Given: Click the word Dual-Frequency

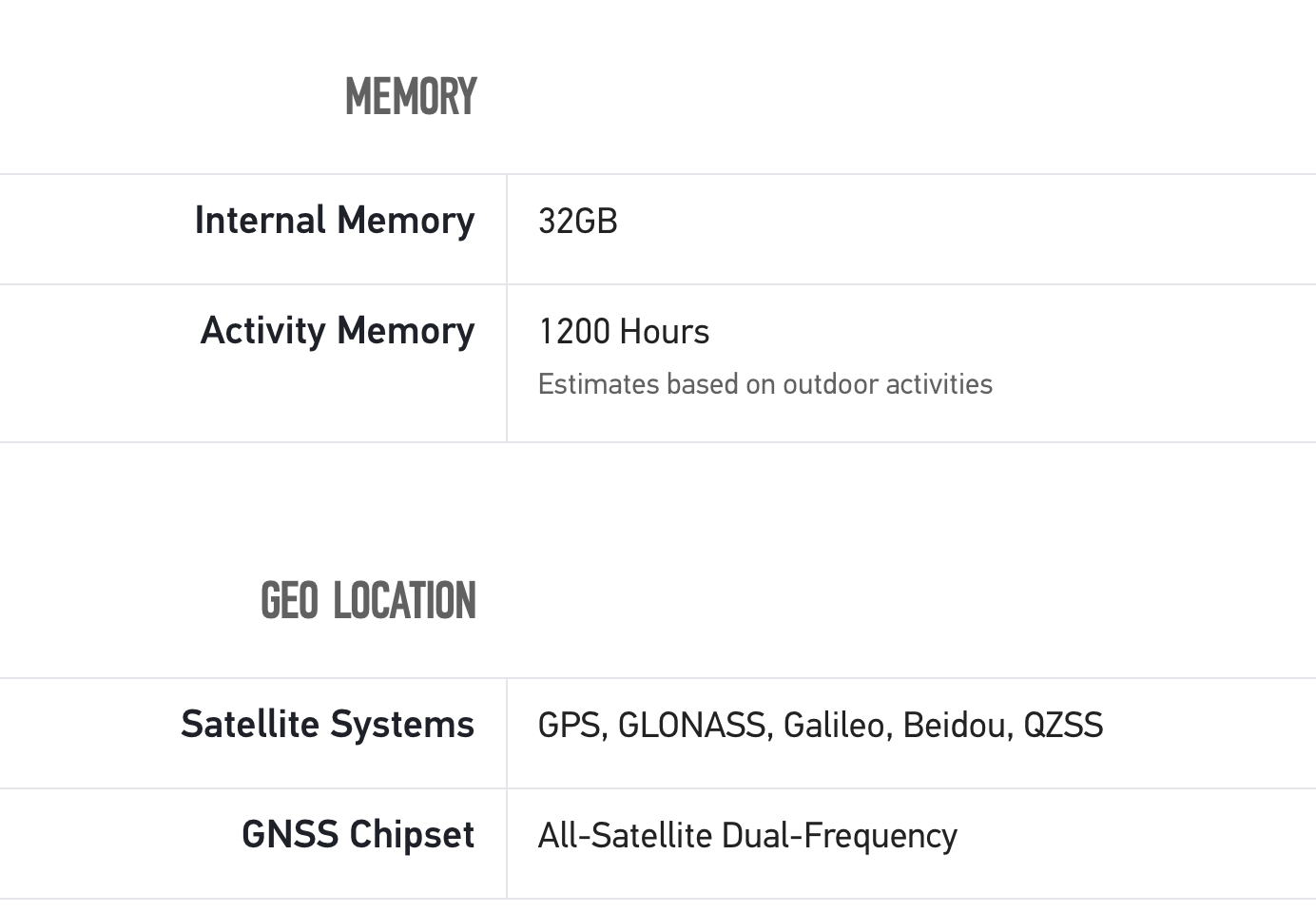Looking at the screenshot, I should [x=840, y=836].
